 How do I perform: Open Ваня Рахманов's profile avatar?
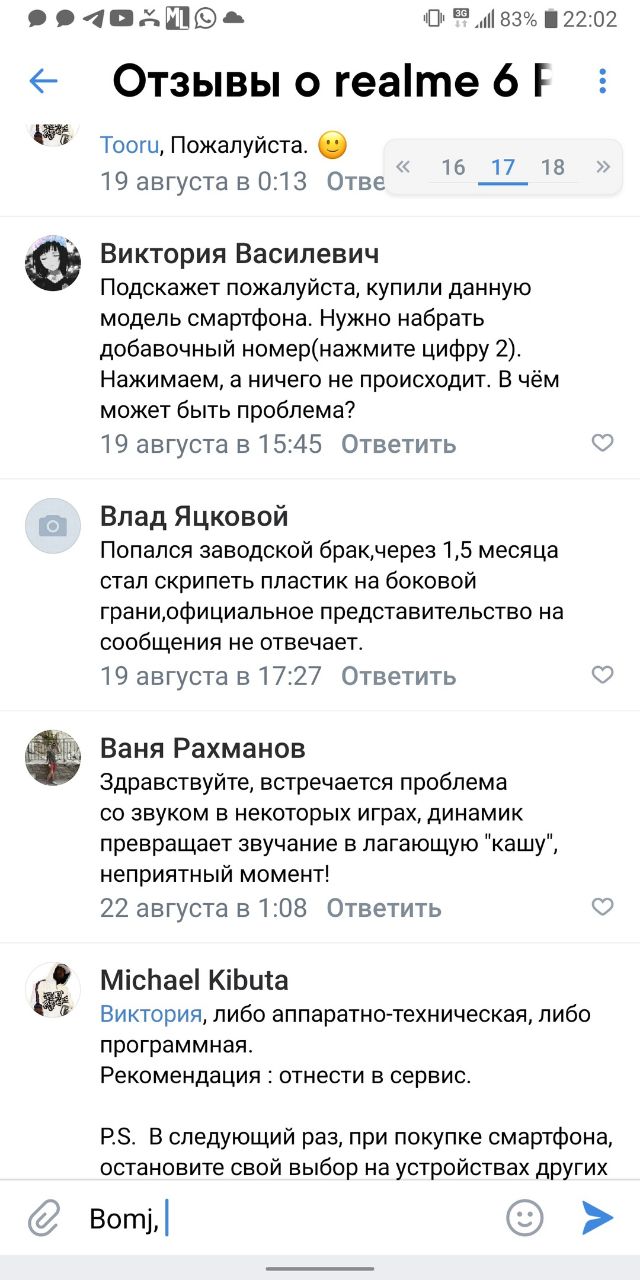(52, 758)
